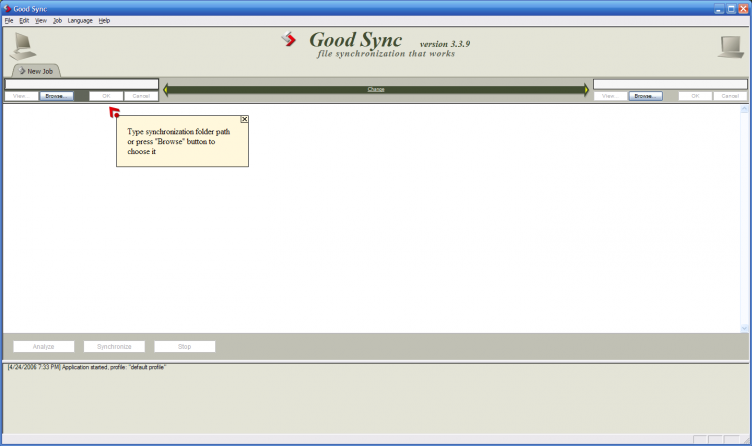Close the tooltip hint balloon
Image resolution: width=752 pixels, height=446 pixels.
pyautogui.click(x=244, y=119)
